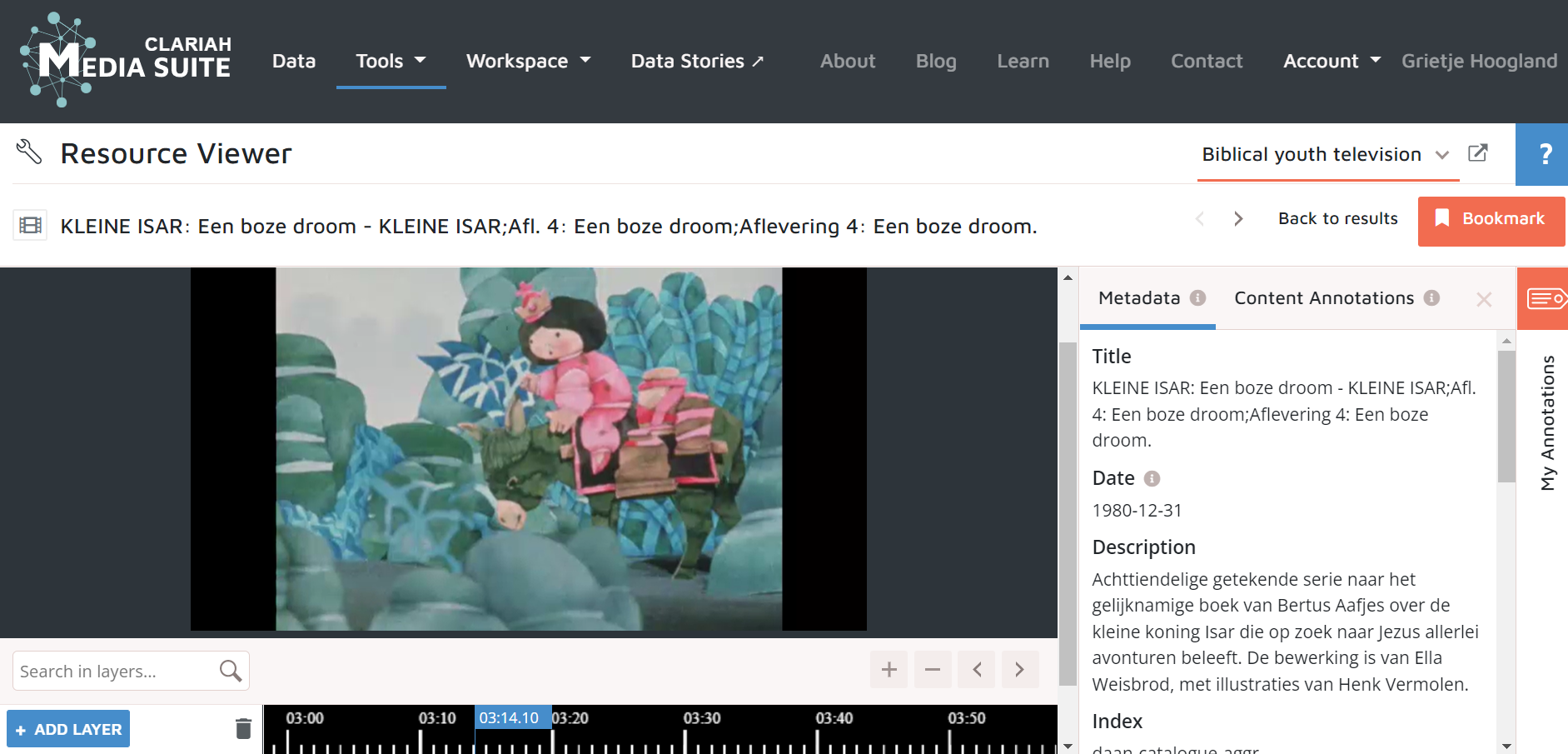The image size is (1568, 754).
Task: Expand the Tools dropdown menu
Action: (x=391, y=62)
